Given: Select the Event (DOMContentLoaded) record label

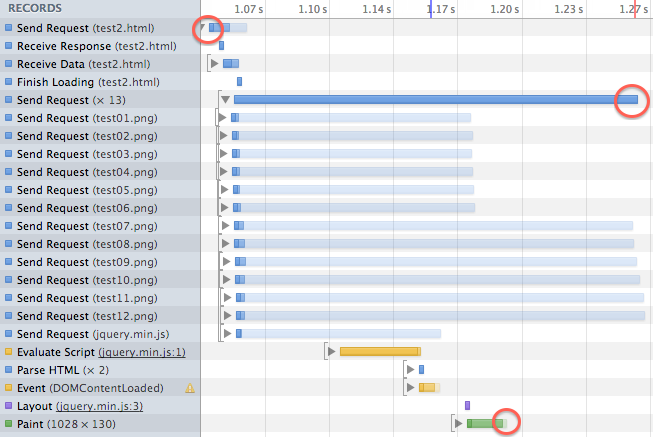Looking at the screenshot, I should [90, 388].
